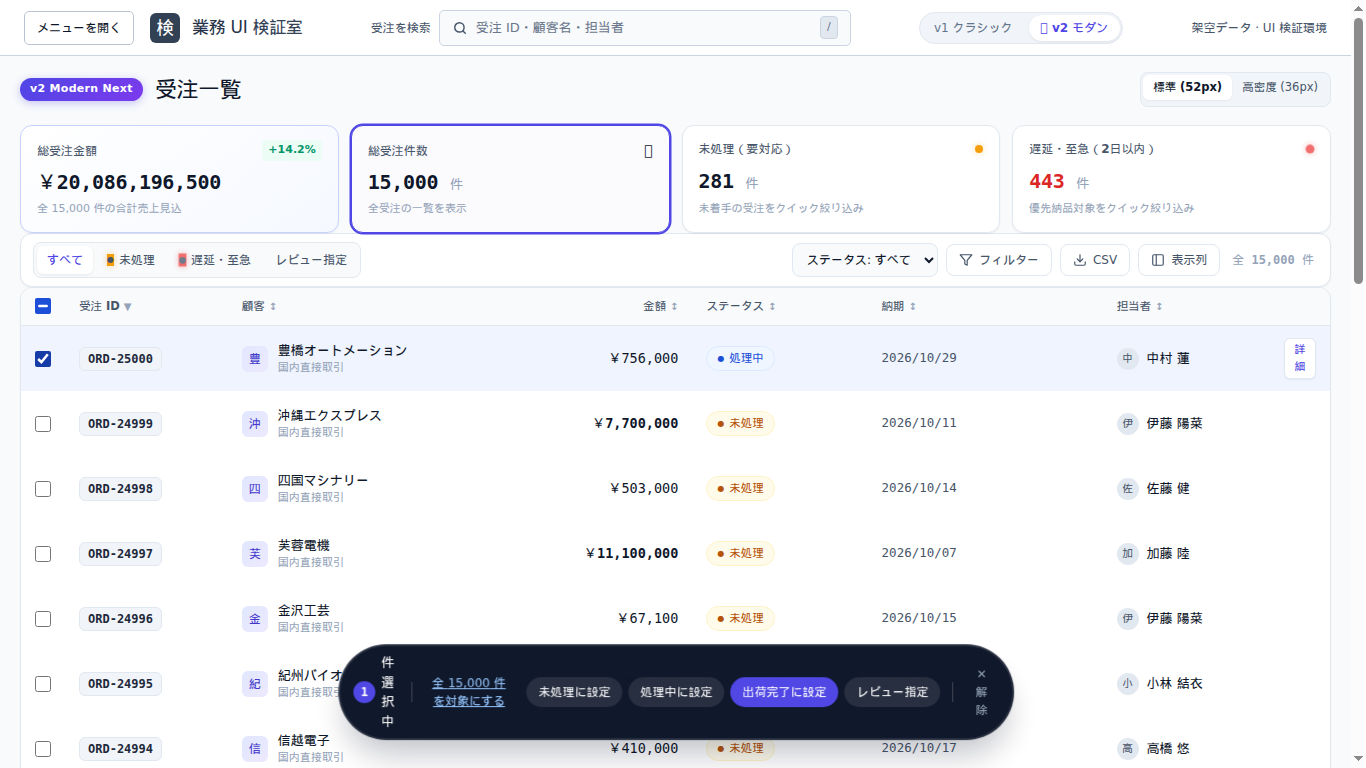The image size is (1366, 768).
Task: Sort by 担当者 column header
Action: pyautogui.click(x=1140, y=306)
